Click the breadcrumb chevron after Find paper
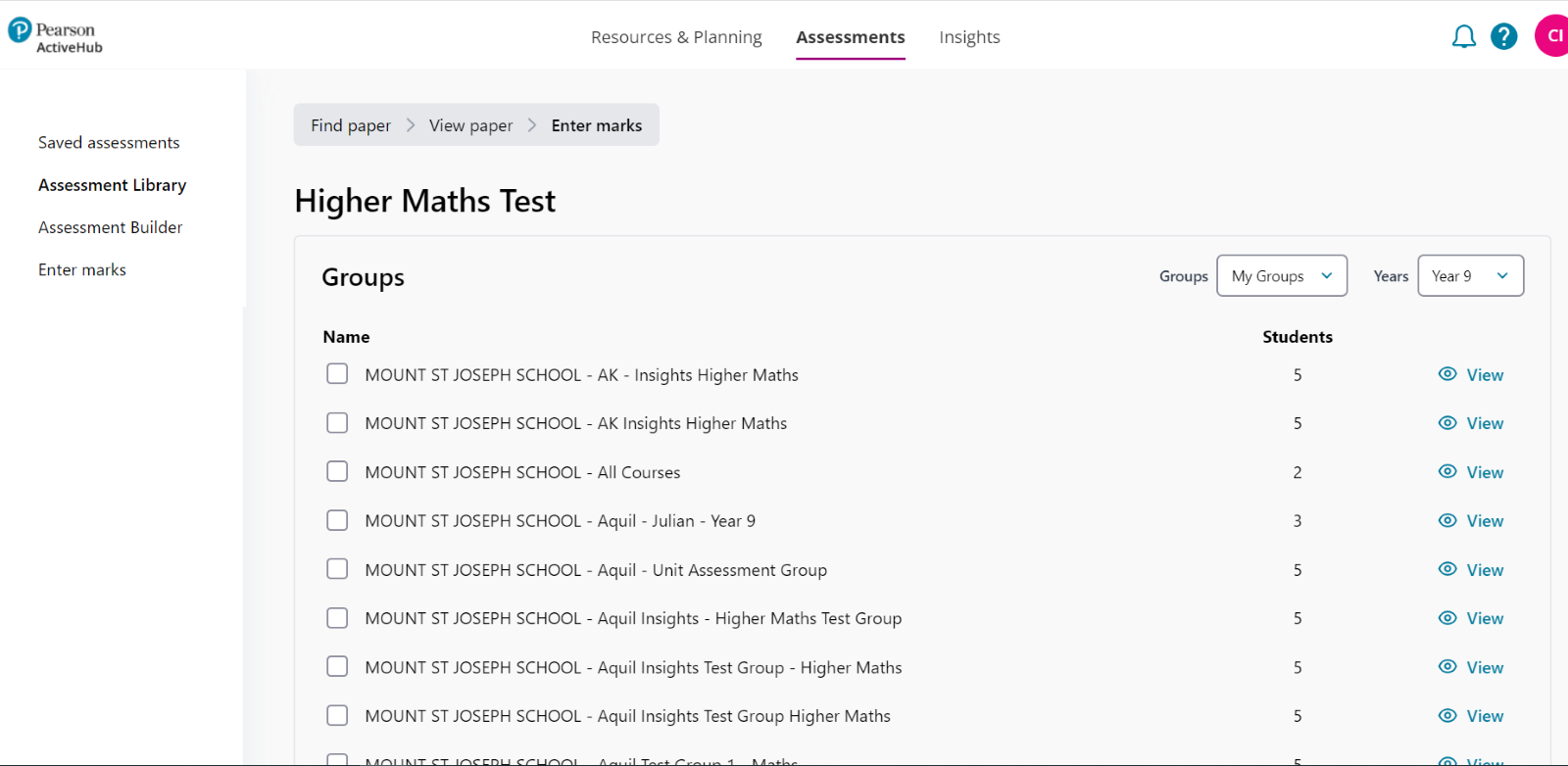Screen dimensions: 1568x766 point(411,125)
